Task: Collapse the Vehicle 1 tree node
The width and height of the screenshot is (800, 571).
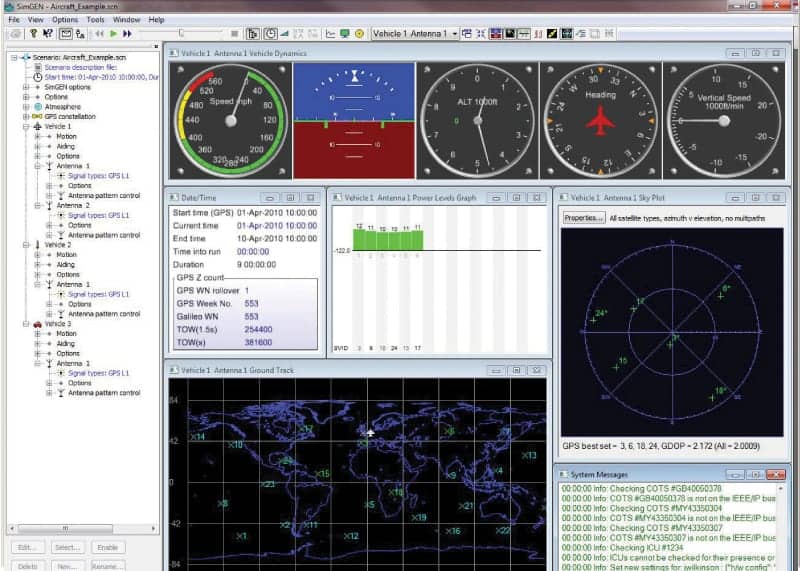Action: pos(26,126)
